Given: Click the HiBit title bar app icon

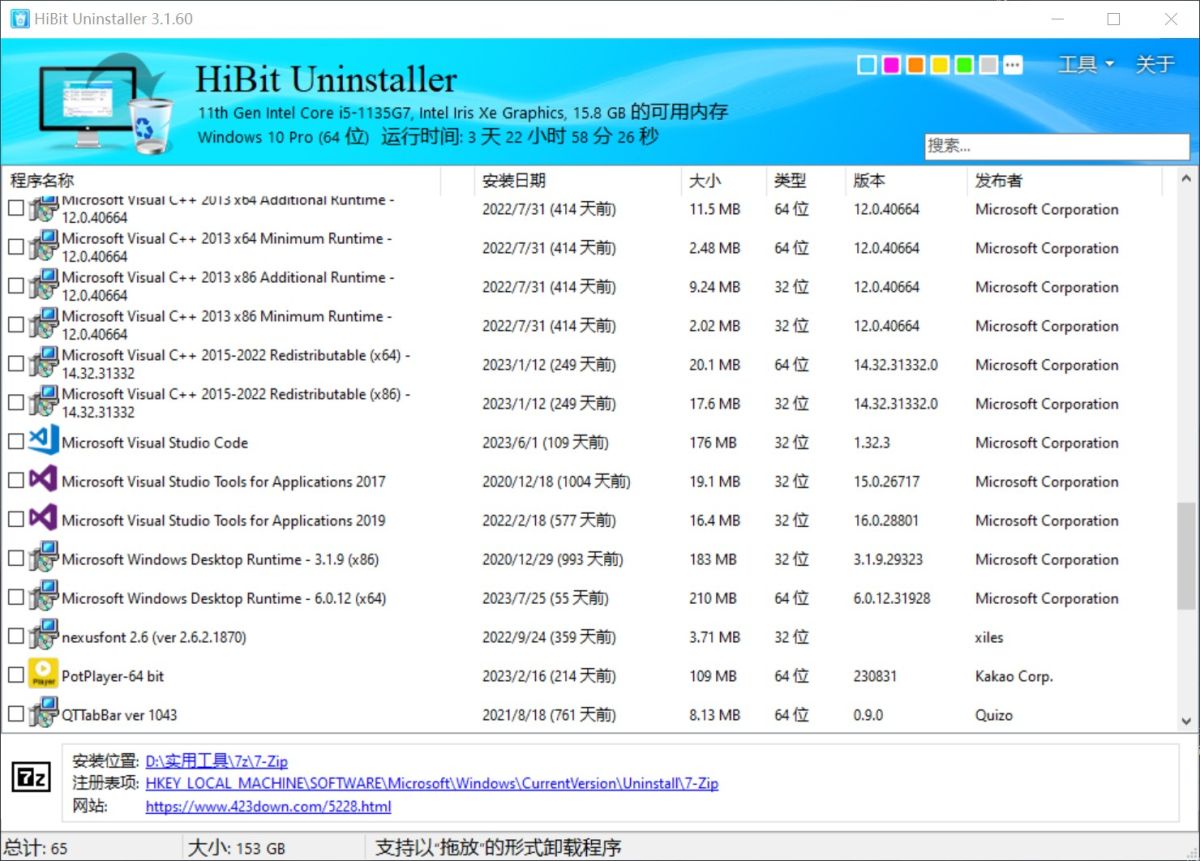Looking at the screenshot, I should point(19,19).
